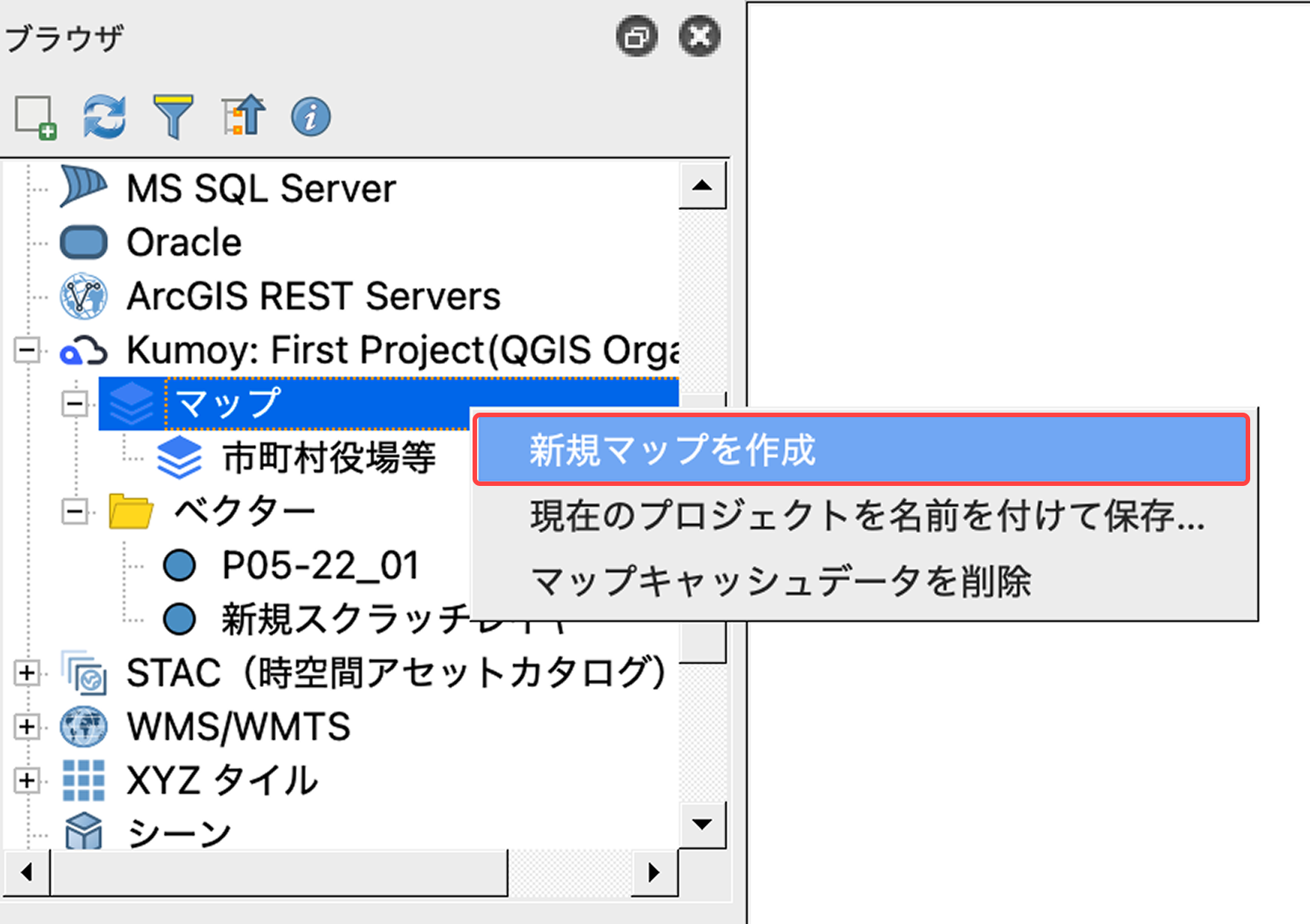Undock the ブラウザ panel with float button
The image size is (1310, 924).
tap(636, 37)
